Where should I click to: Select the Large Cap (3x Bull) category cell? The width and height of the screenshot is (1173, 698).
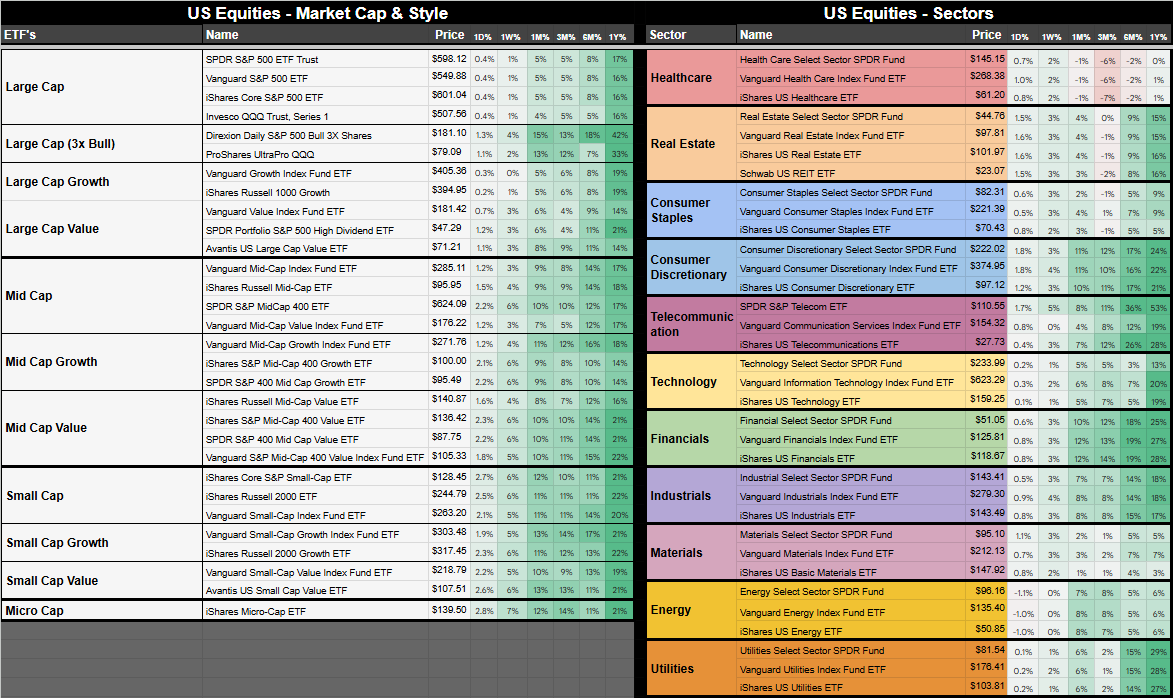[x=102, y=144]
